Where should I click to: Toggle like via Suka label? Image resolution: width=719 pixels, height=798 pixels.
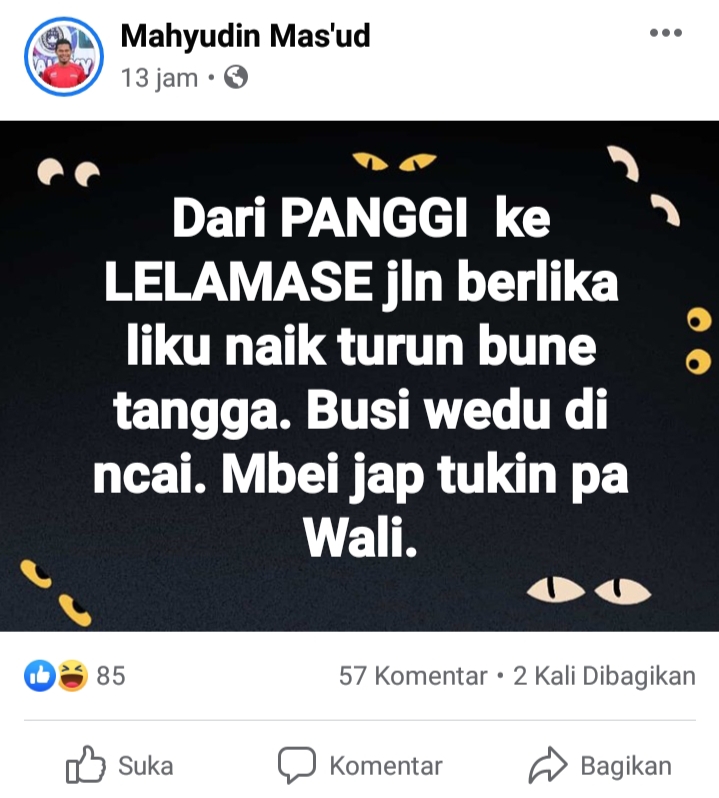click(x=146, y=766)
